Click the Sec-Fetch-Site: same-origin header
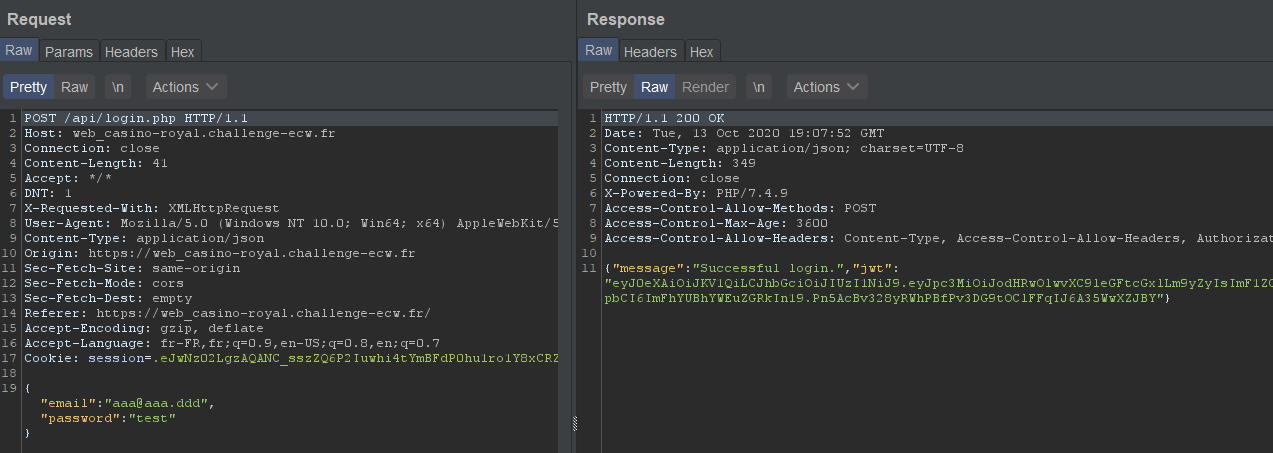Viewport: 1273px width, 453px height. pyautogui.click(x=132, y=268)
